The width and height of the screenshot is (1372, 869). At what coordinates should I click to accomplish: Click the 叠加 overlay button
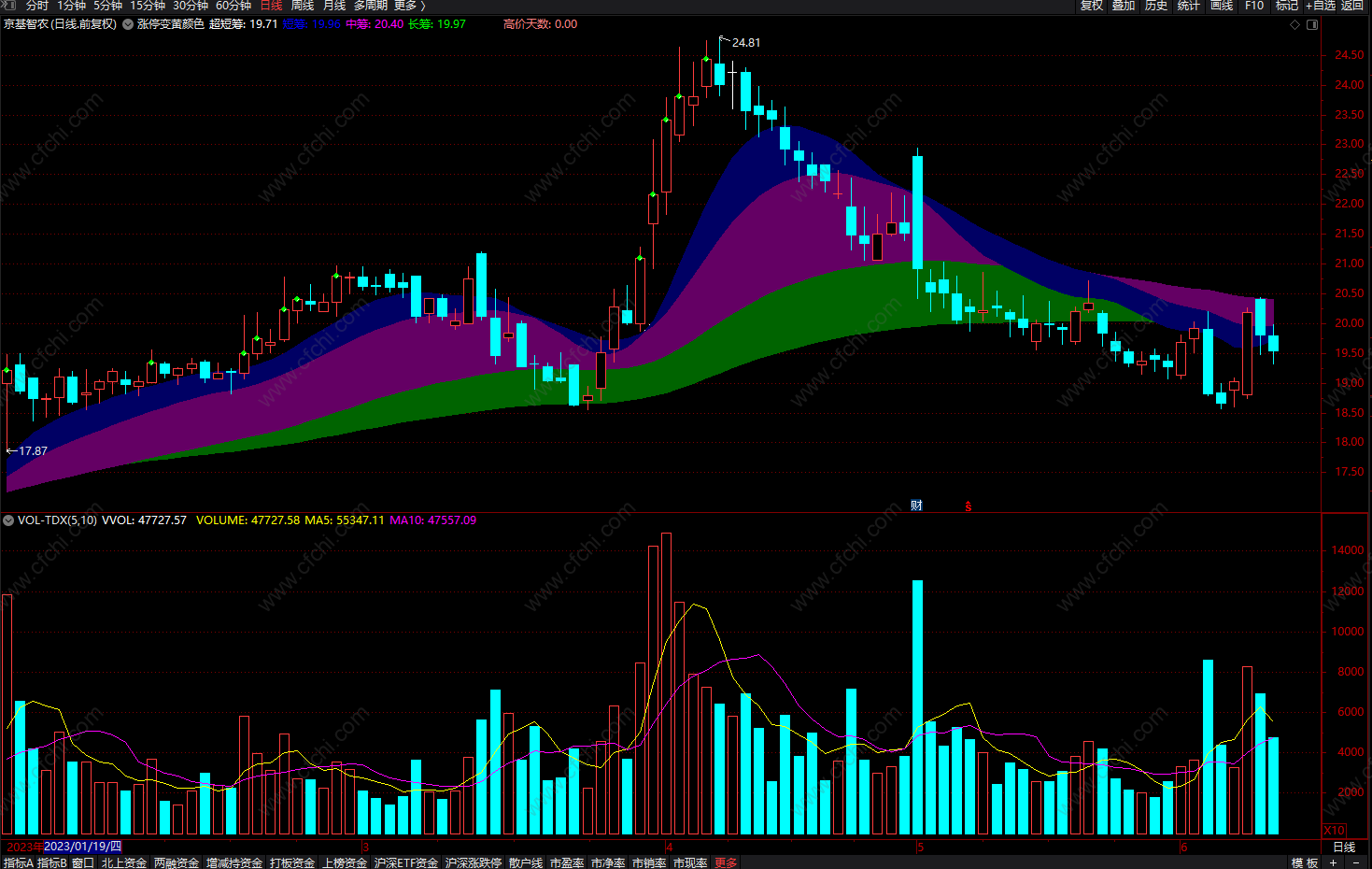tap(1124, 6)
